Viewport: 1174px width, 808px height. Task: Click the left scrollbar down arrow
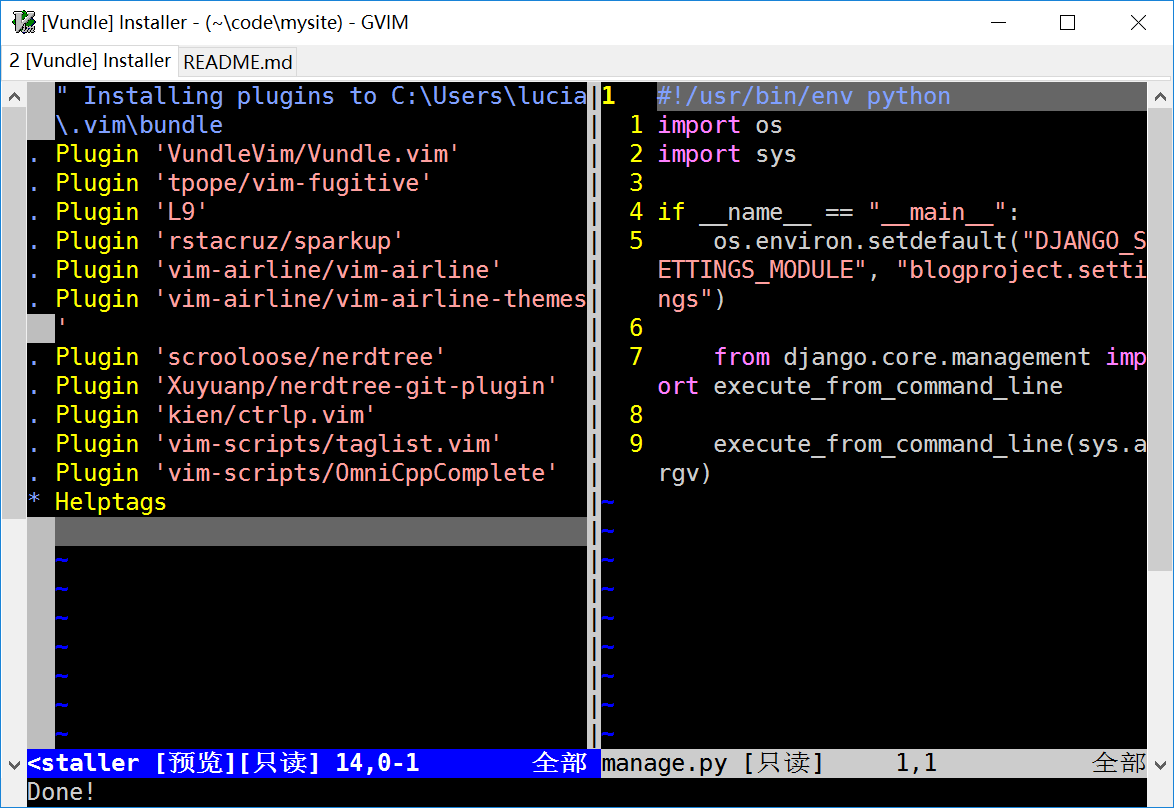[x=13, y=765]
